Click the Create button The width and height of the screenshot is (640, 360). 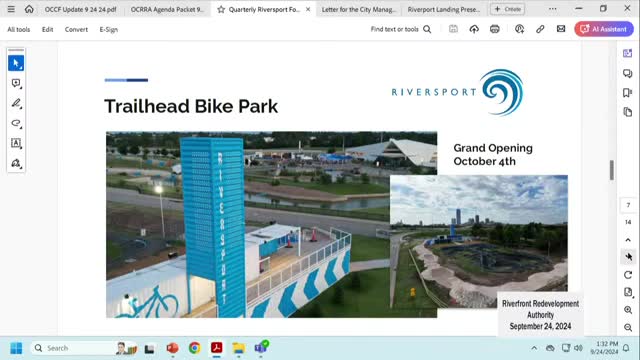click(x=507, y=9)
